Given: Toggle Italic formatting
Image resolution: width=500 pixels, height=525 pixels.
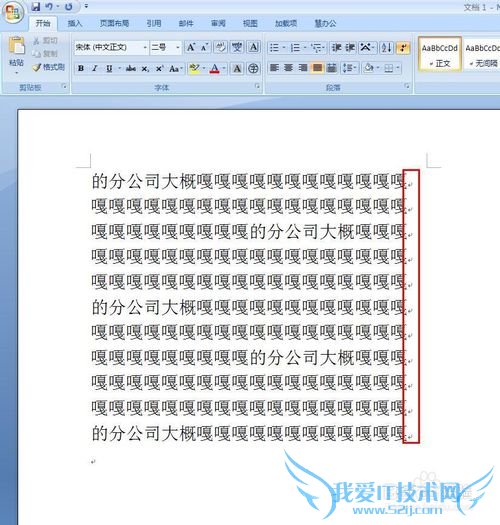Looking at the screenshot, I should 95,68.
